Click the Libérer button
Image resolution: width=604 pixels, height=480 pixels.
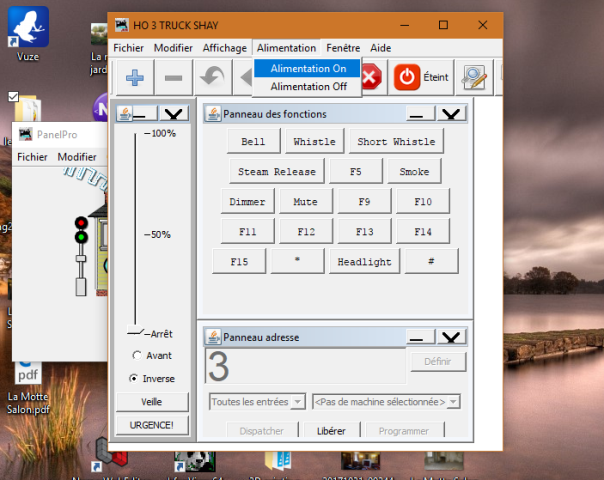[x=330, y=431]
